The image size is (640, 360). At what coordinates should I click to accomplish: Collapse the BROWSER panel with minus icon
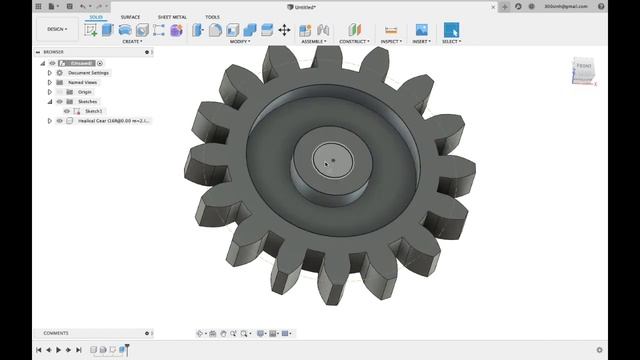click(x=38, y=52)
